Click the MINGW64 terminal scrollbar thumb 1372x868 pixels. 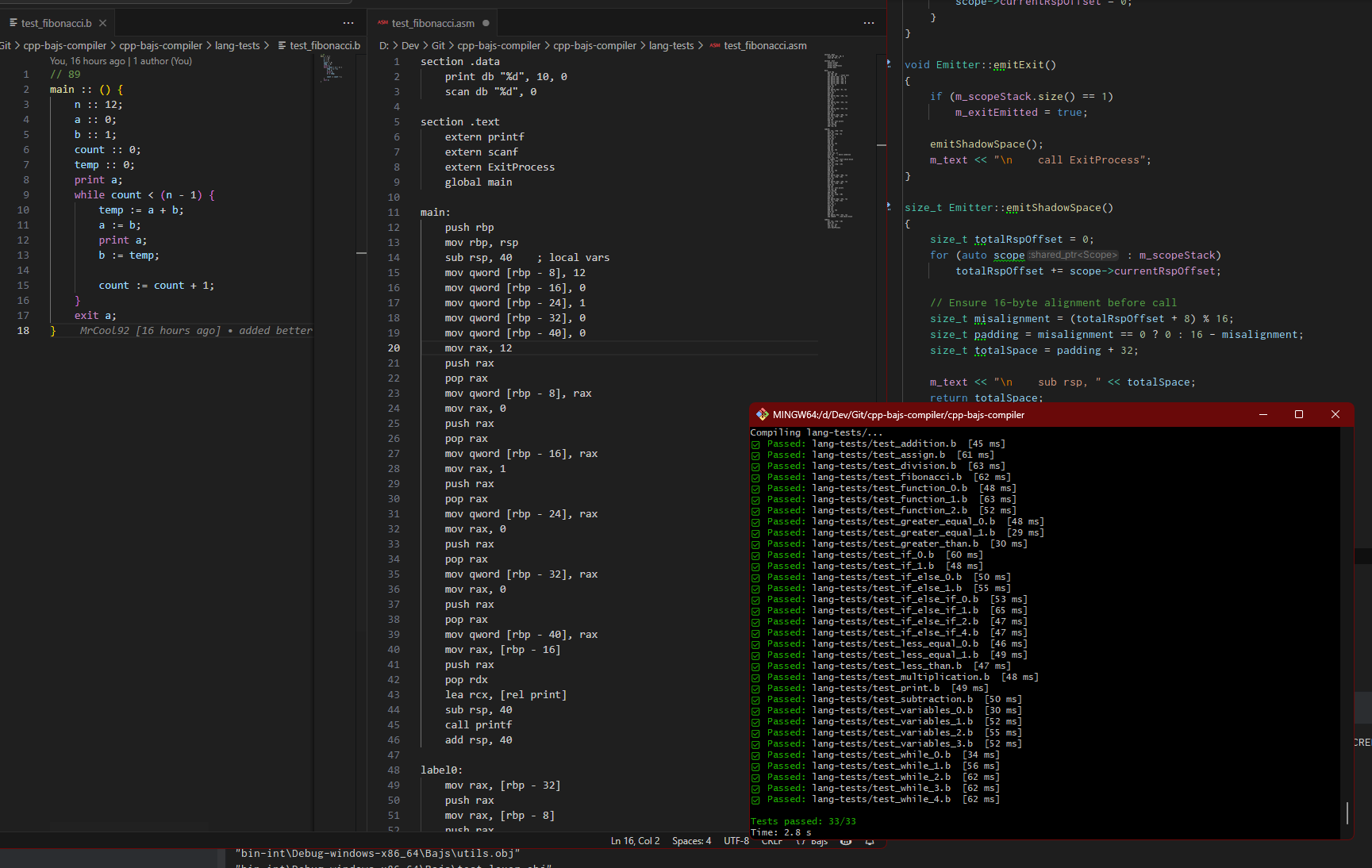point(1347,812)
